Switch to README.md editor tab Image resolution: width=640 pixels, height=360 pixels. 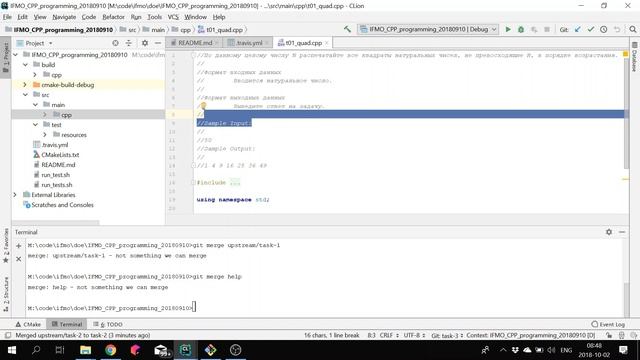point(195,43)
